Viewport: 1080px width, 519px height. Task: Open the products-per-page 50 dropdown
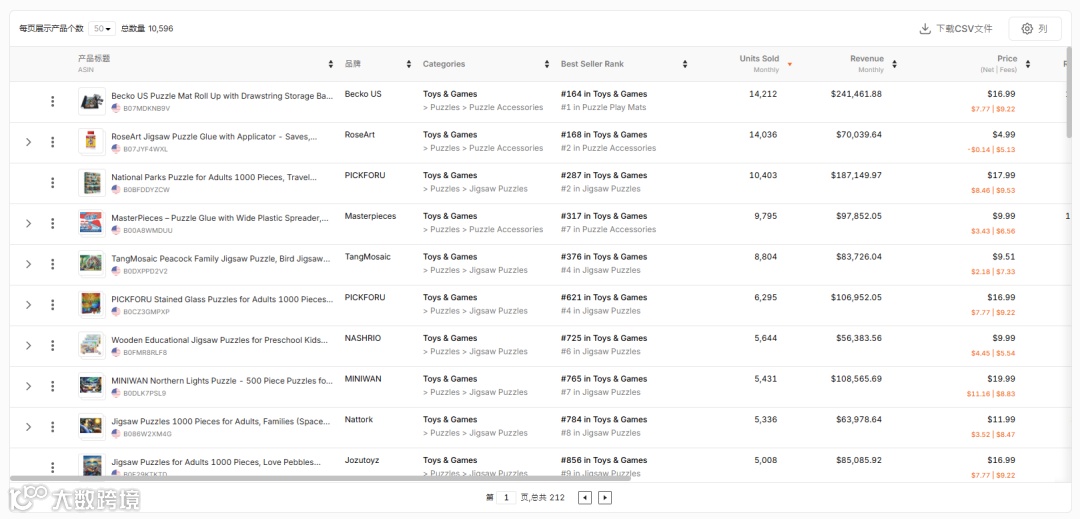(x=102, y=28)
